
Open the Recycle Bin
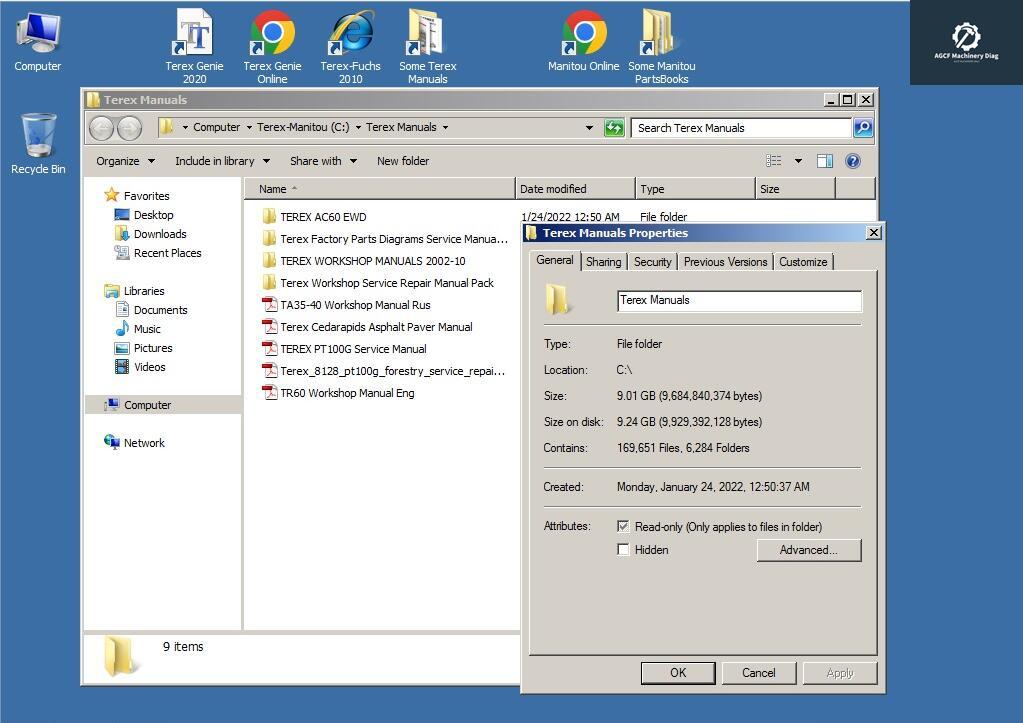37,135
